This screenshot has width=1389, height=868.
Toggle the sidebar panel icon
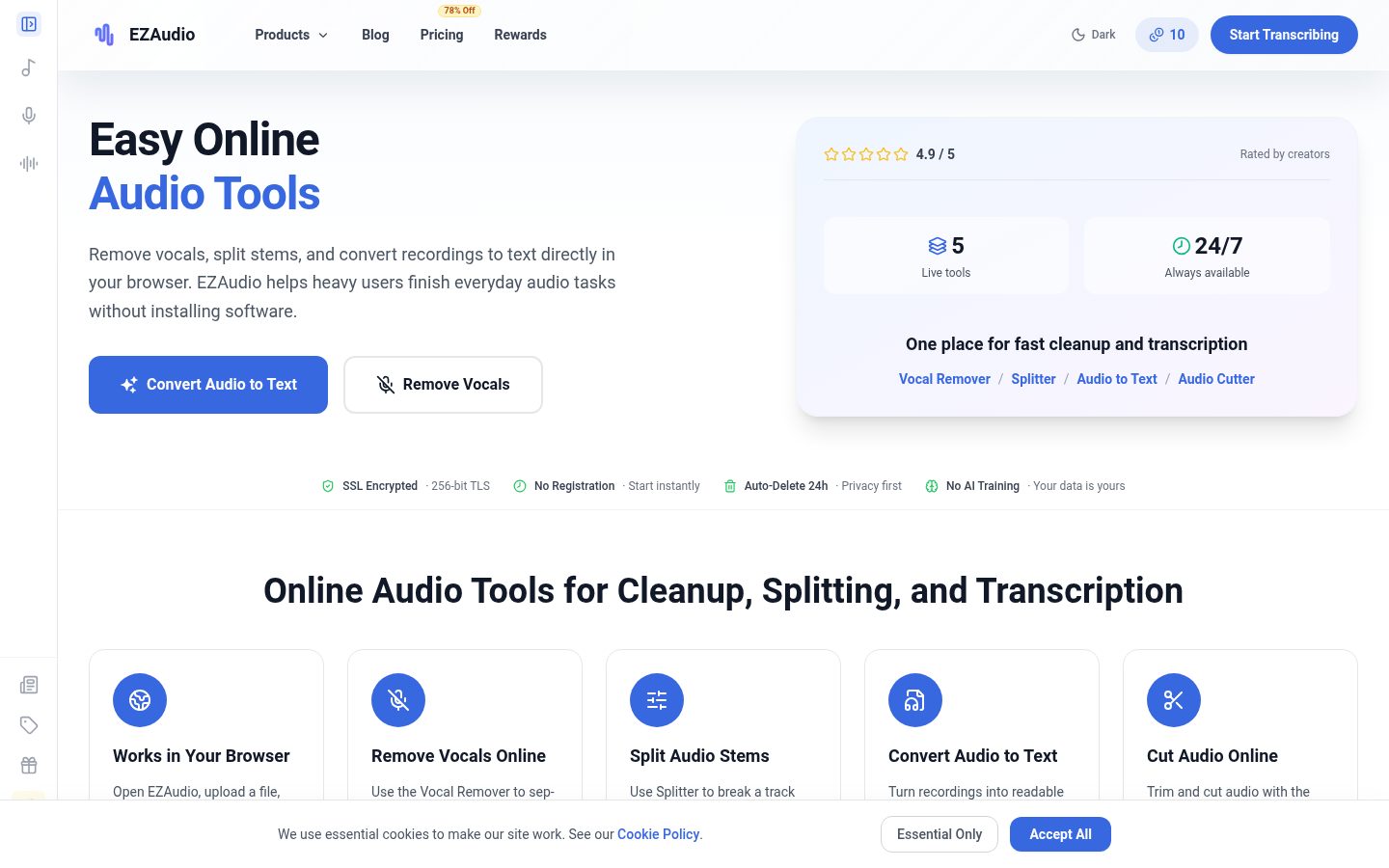click(x=29, y=24)
